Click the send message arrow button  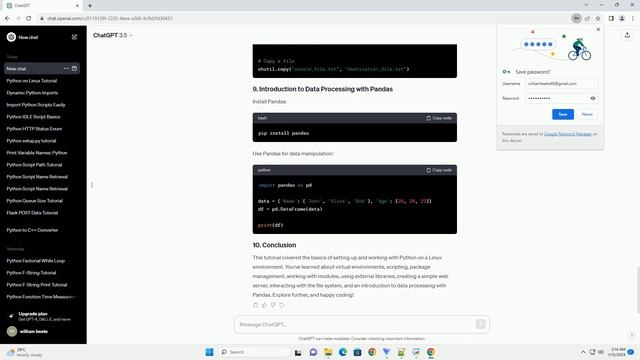(480, 324)
